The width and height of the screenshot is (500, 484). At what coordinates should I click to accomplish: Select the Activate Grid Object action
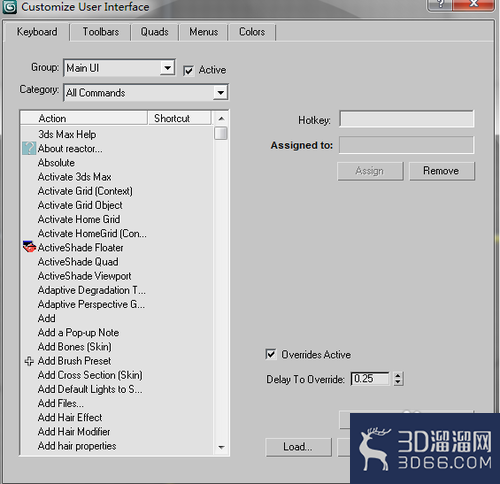(80, 205)
